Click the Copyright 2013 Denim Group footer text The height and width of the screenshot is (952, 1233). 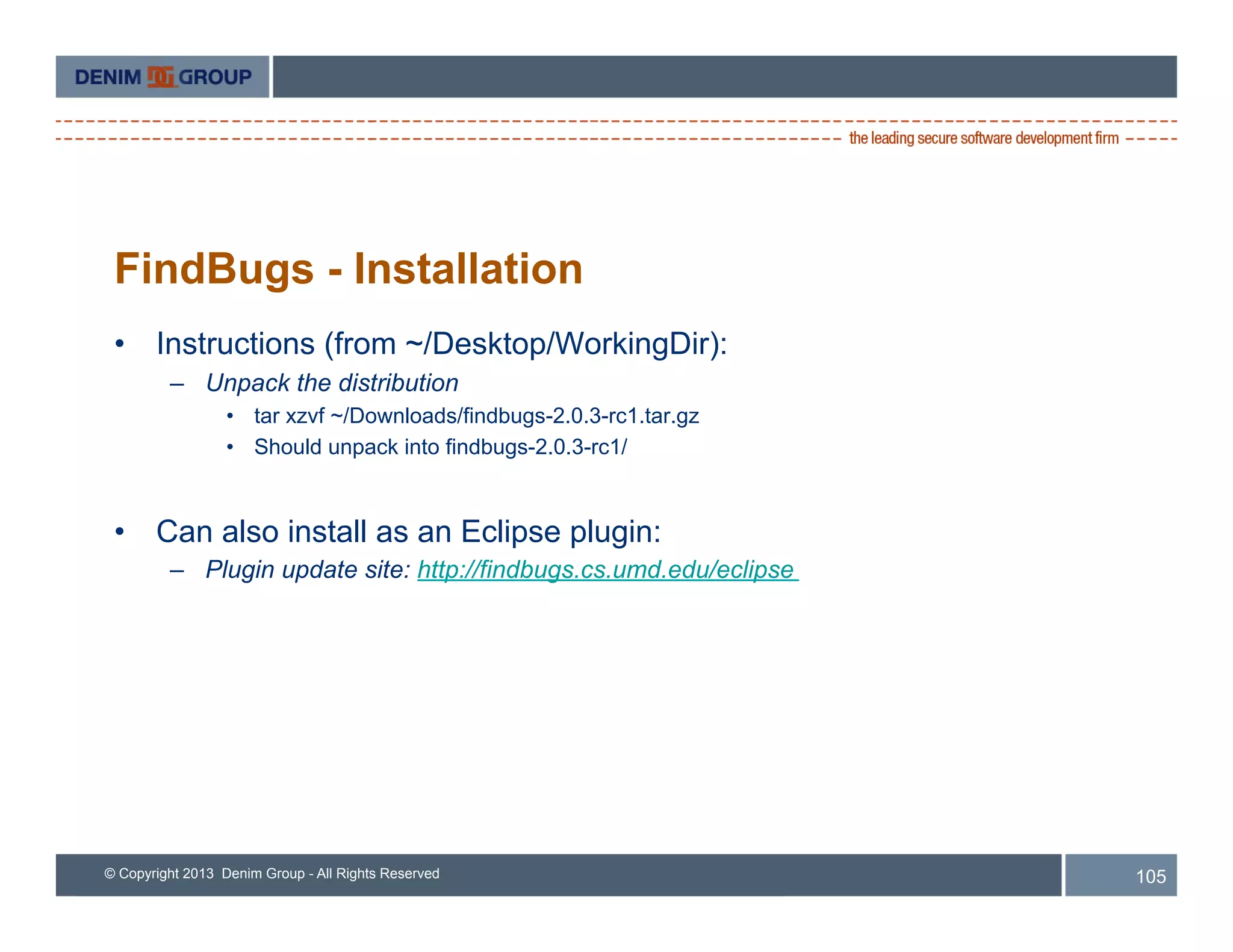[272, 873]
